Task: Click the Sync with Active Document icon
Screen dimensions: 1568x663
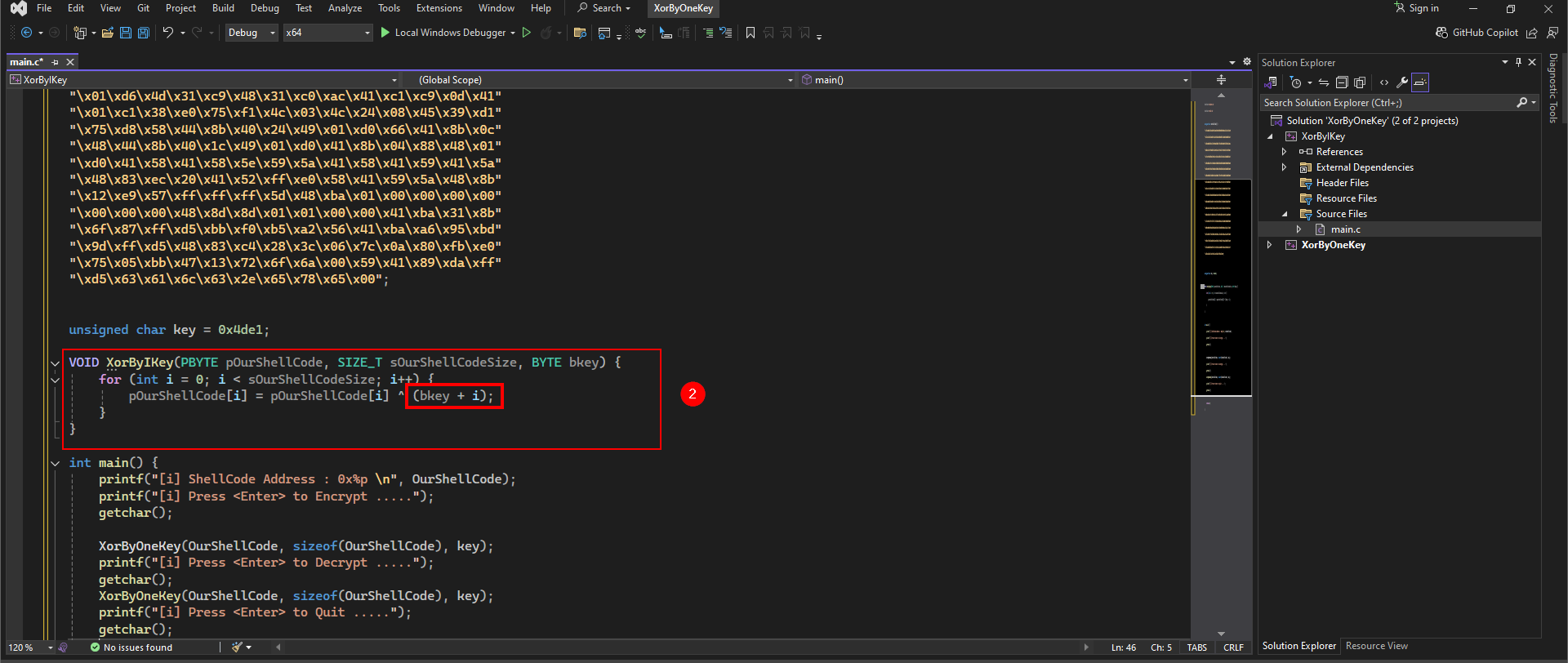Action: click(x=1324, y=82)
